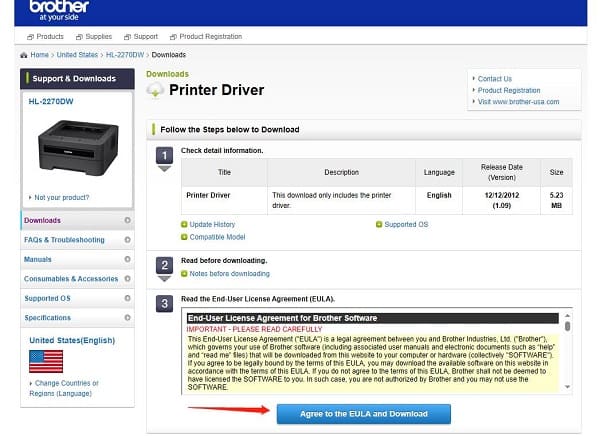Open Visit www.brother-usa.com link

pos(518,102)
